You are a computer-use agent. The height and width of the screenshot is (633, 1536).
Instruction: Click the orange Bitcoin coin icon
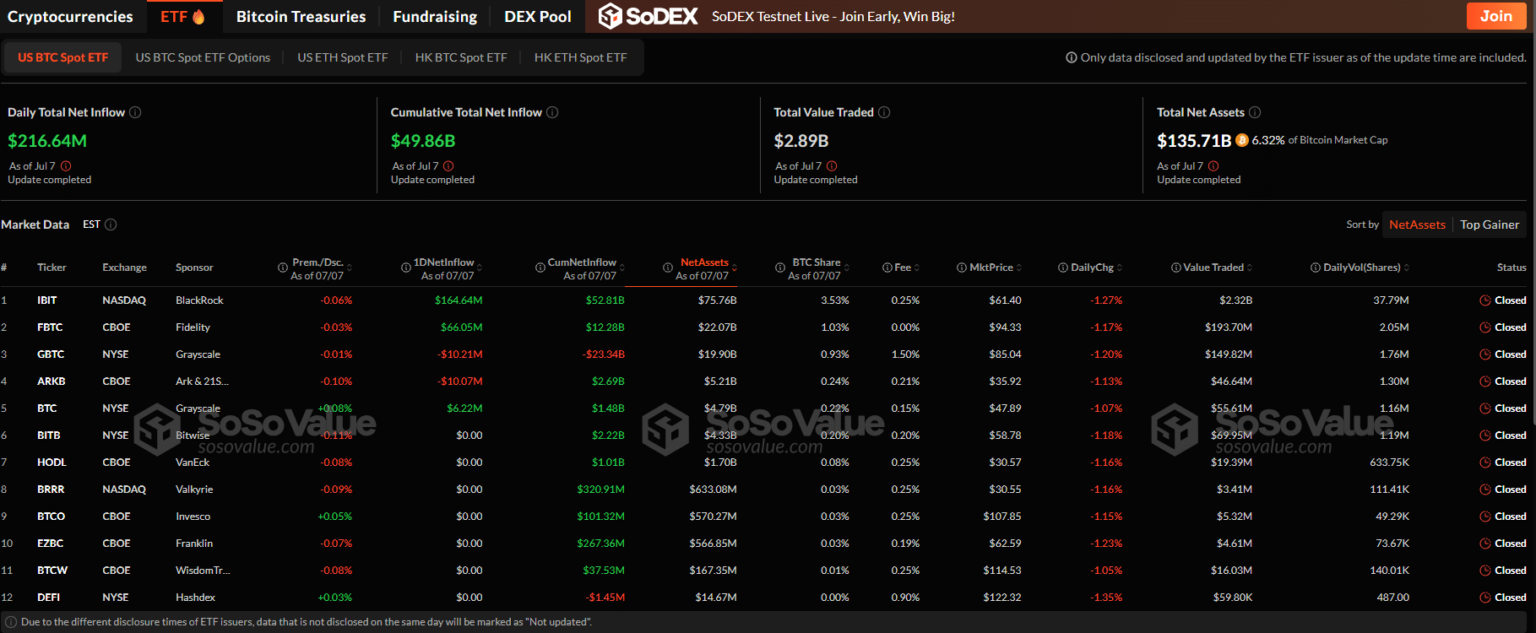tap(1242, 141)
